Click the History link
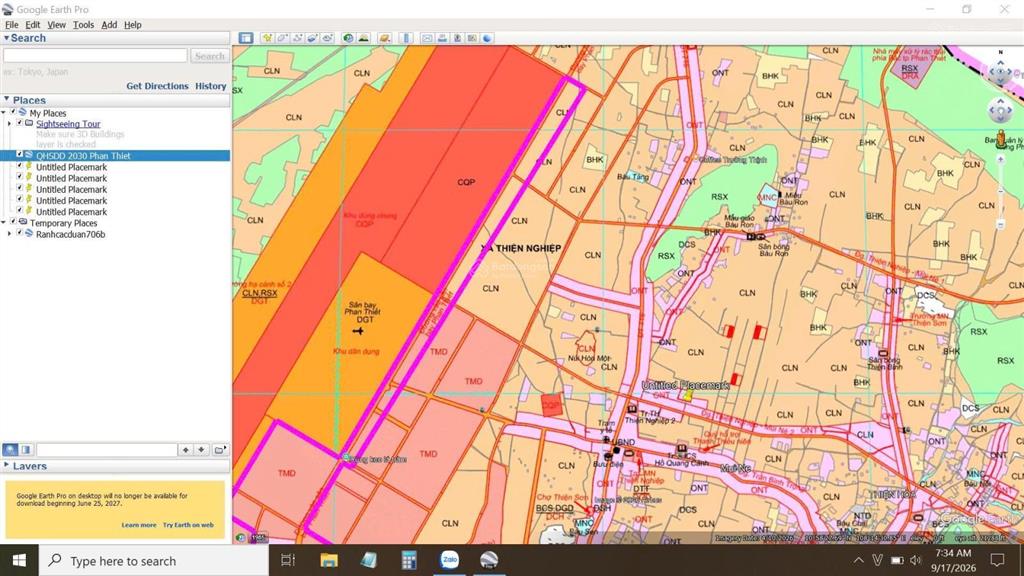1024x576 pixels. [211, 86]
